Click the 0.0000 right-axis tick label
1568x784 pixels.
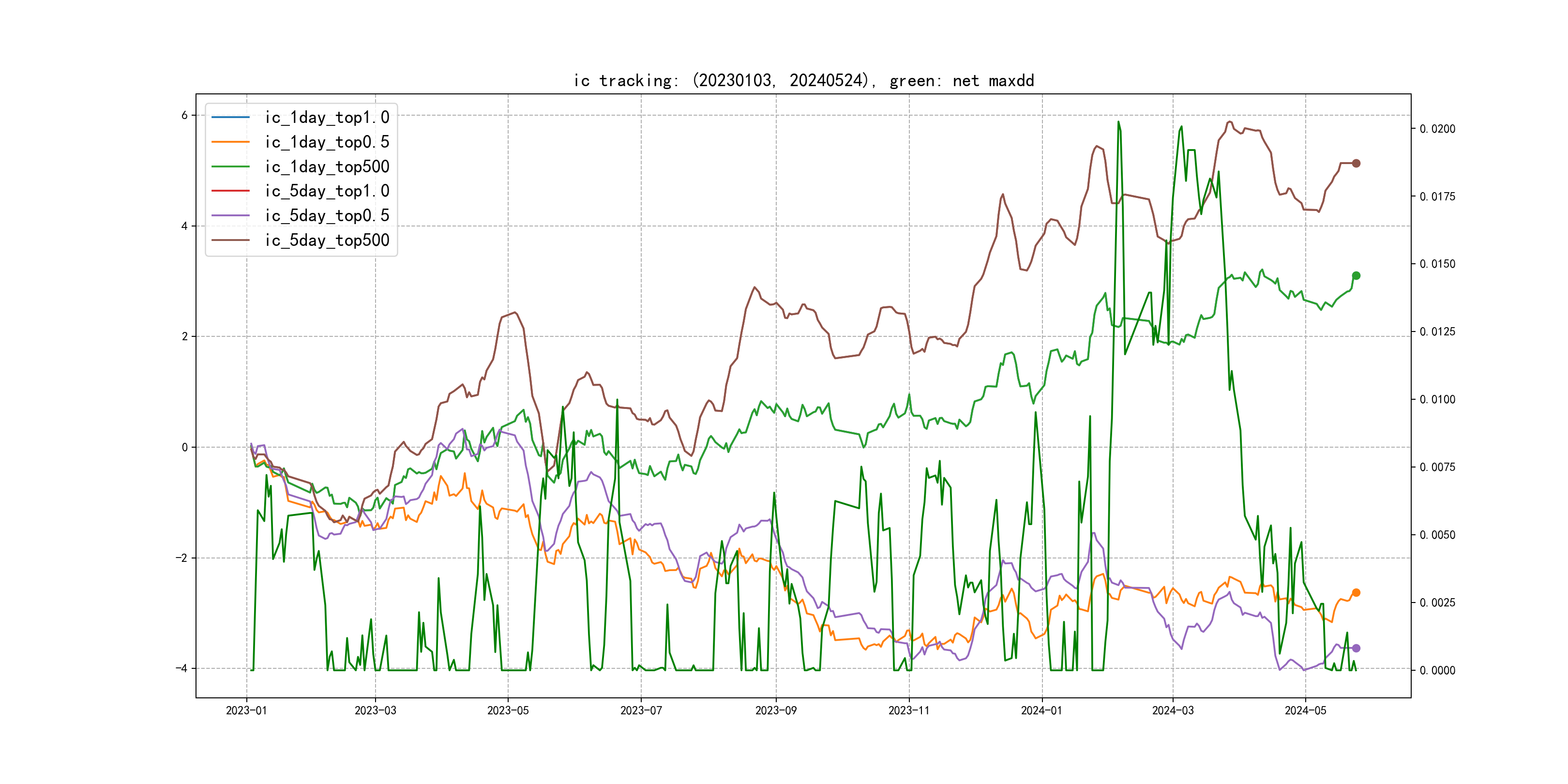click(1437, 670)
